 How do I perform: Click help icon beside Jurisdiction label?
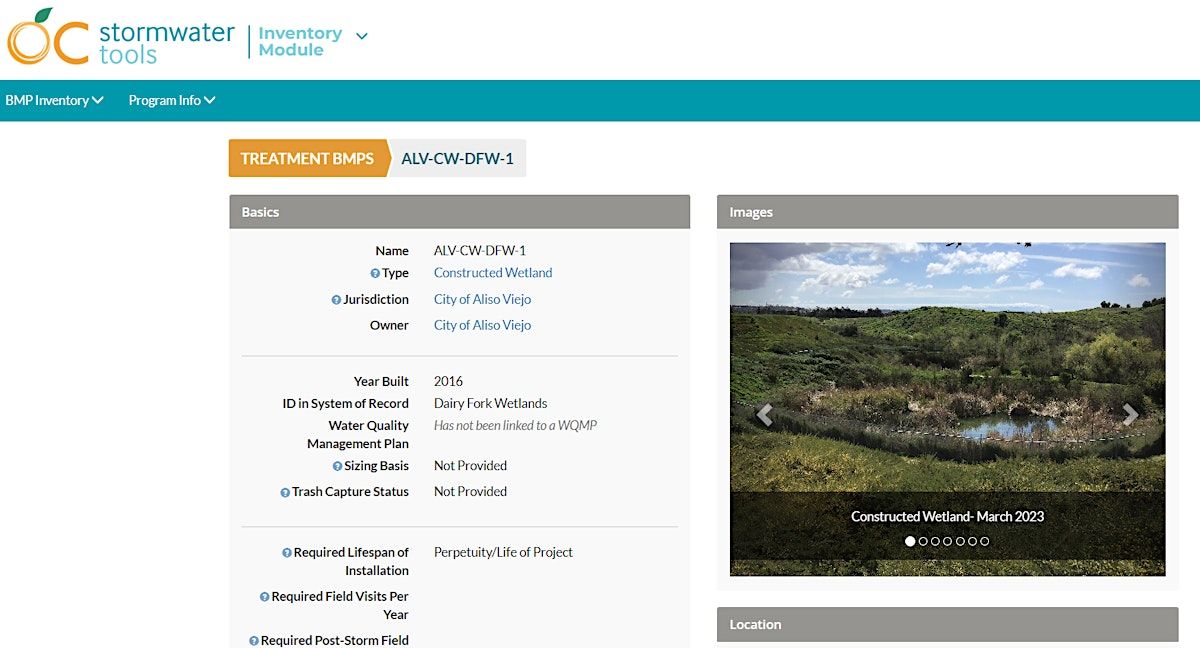coord(336,300)
